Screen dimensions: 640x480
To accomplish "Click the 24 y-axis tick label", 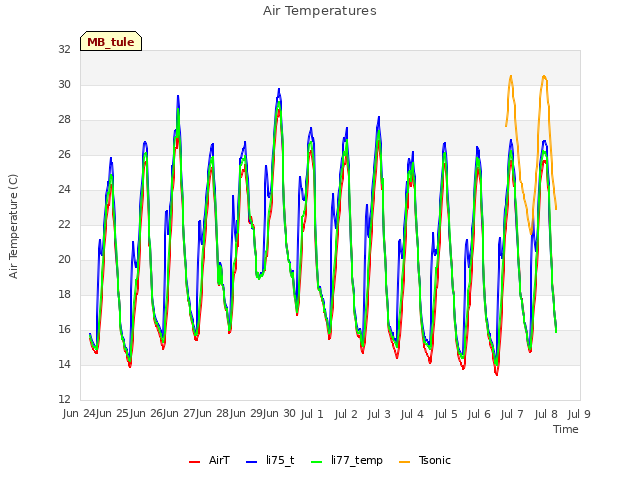I will pyautogui.click(x=64, y=189).
